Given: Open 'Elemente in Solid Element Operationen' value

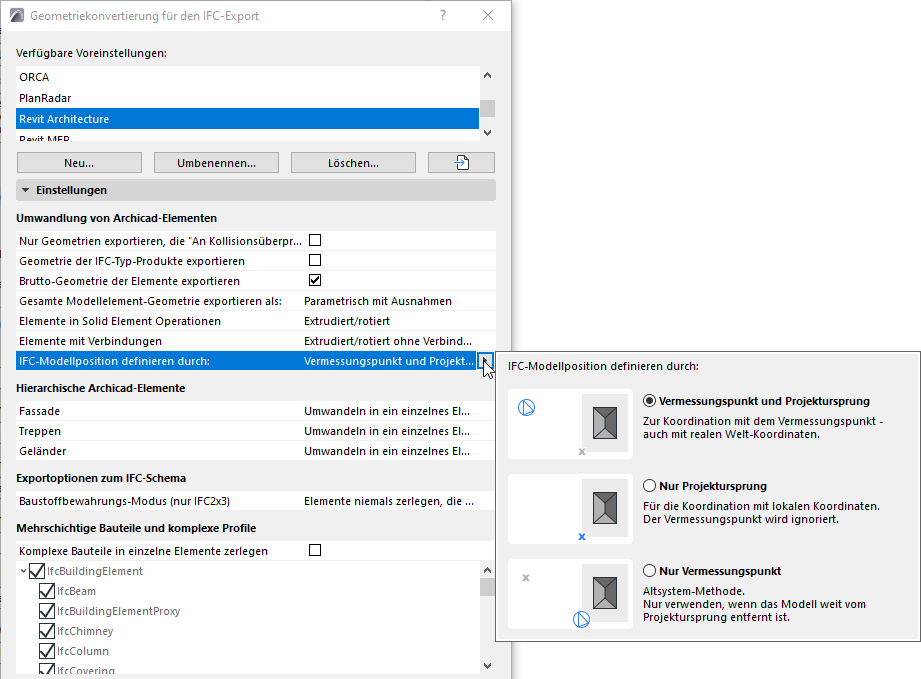Looking at the screenshot, I should pyautogui.click(x=347, y=321).
